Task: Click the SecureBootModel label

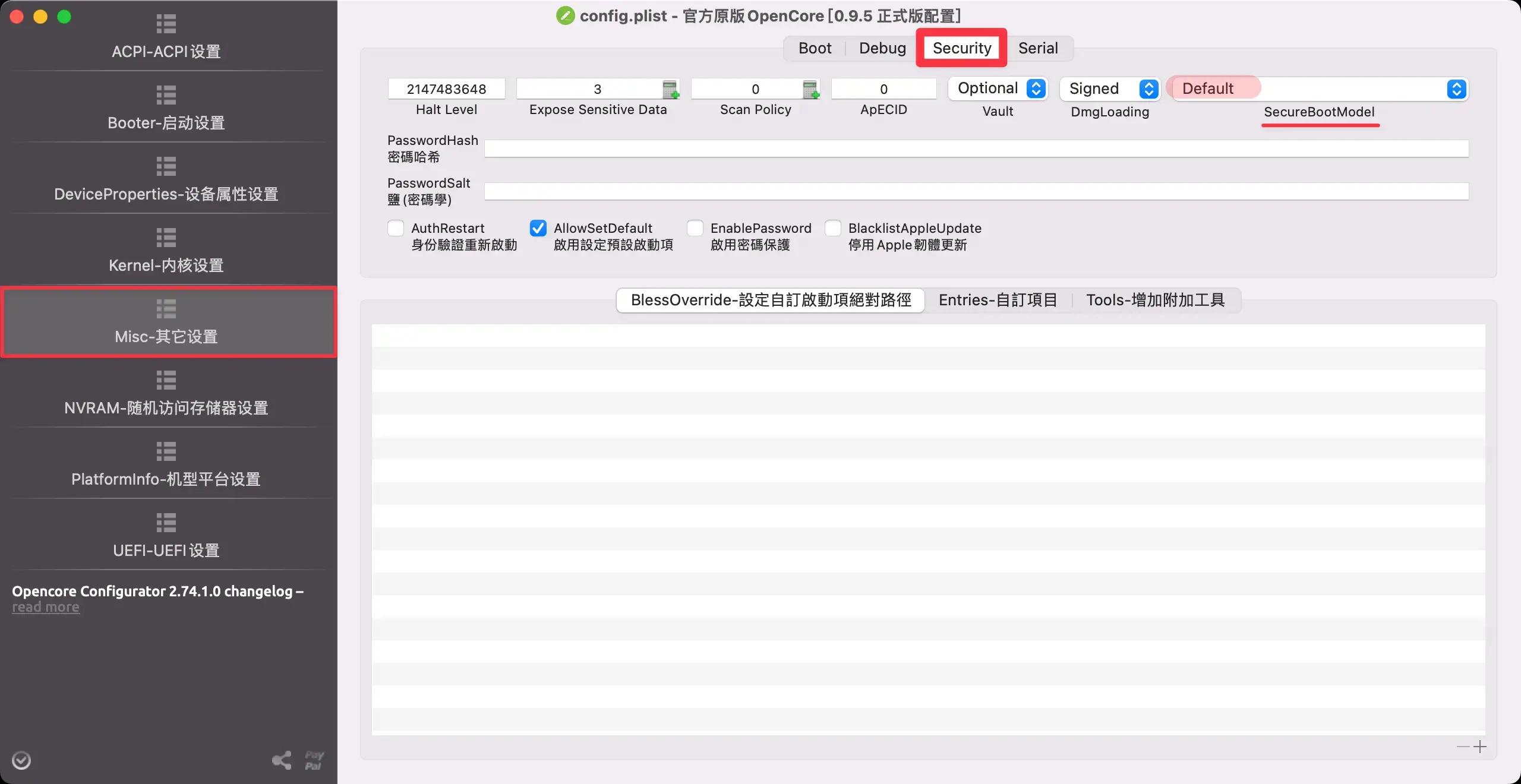Action: tap(1319, 112)
